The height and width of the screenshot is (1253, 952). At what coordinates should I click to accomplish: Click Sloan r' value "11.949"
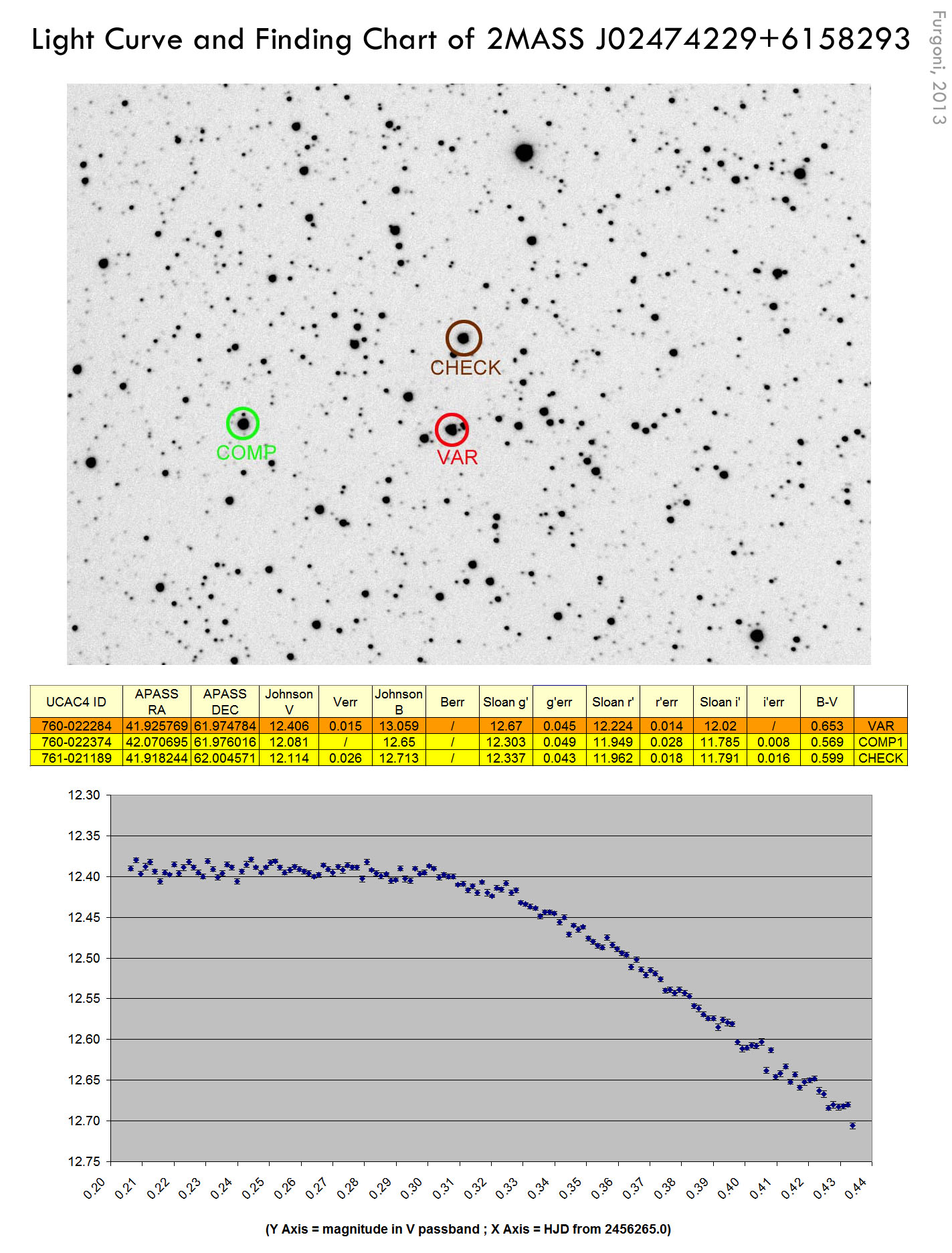(x=613, y=742)
